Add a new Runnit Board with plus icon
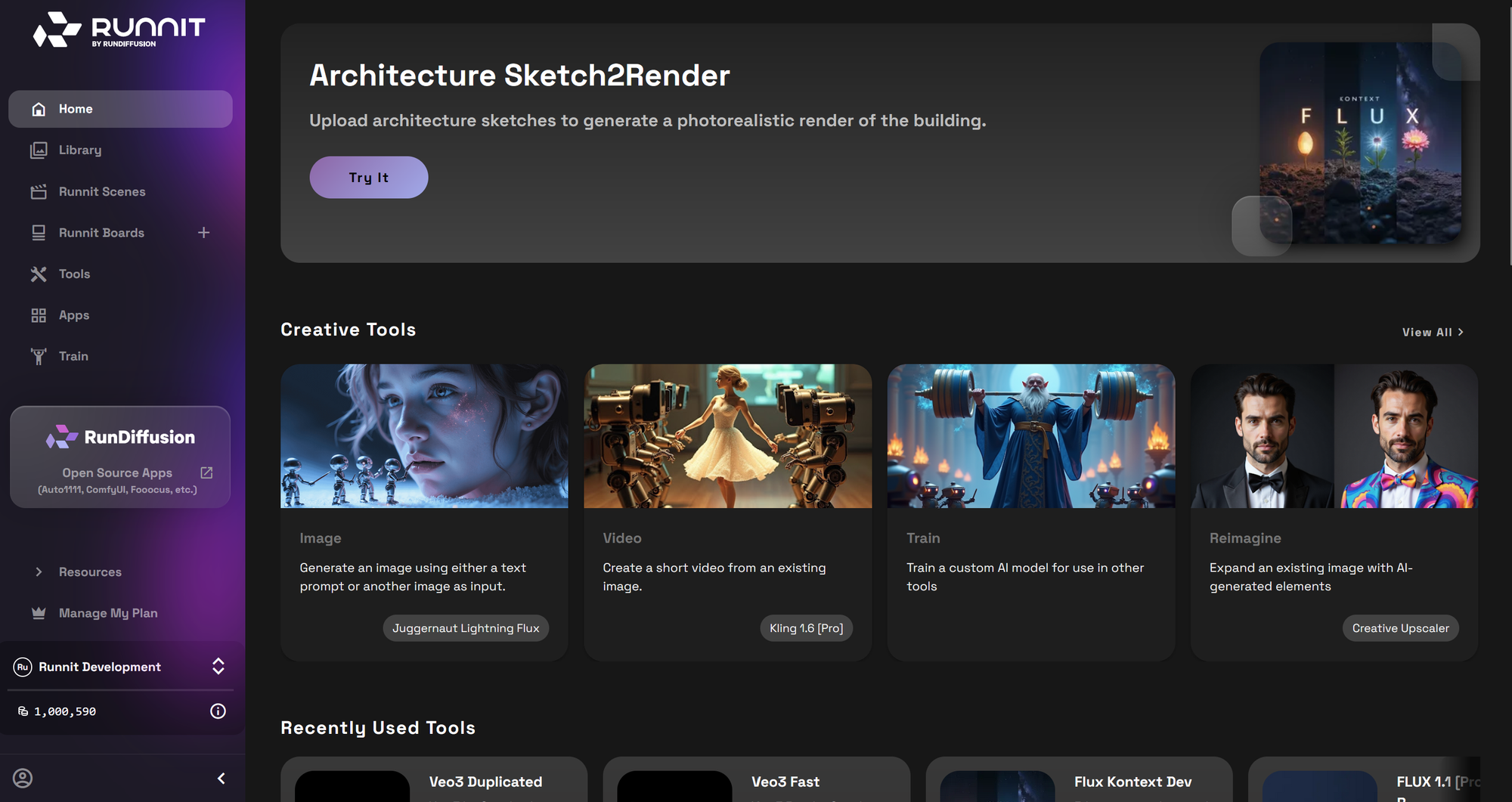 point(203,233)
